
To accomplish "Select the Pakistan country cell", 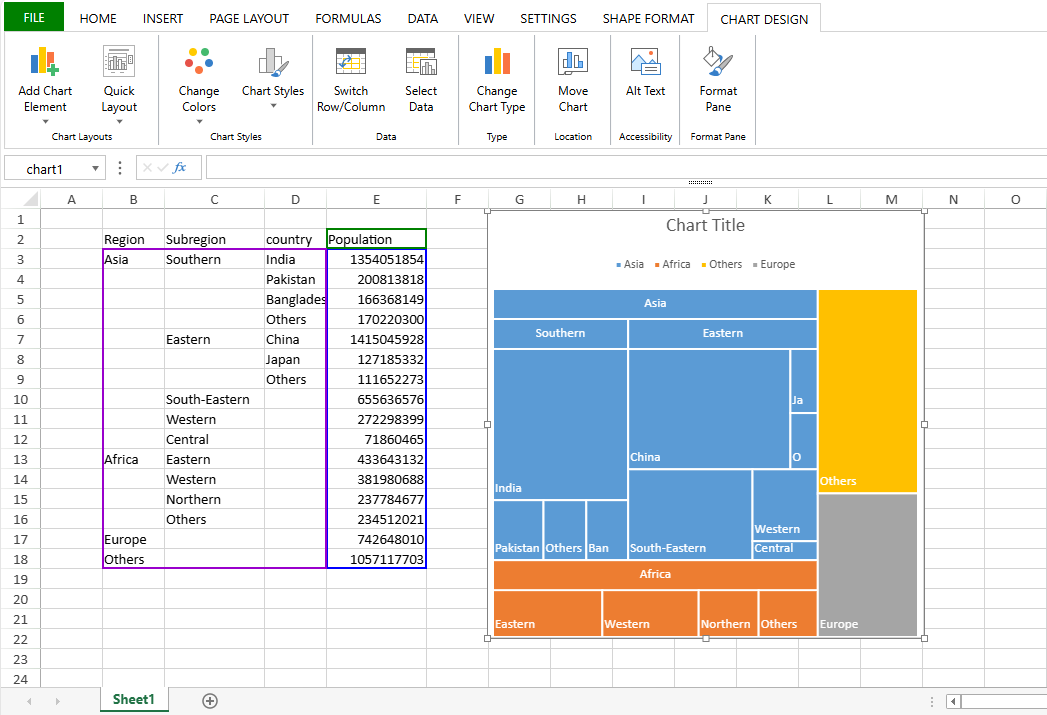I will coord(295,279).
